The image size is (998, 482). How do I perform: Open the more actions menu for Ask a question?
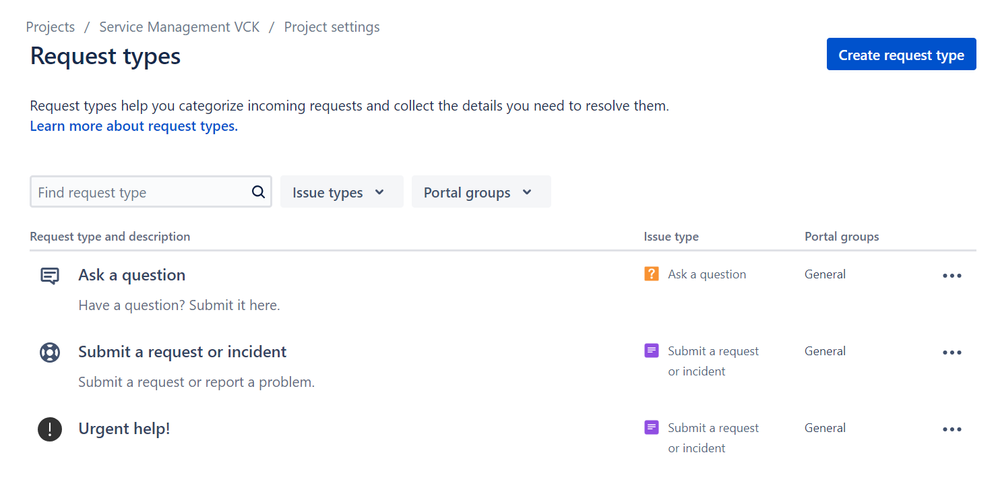(x=952, y=276)
